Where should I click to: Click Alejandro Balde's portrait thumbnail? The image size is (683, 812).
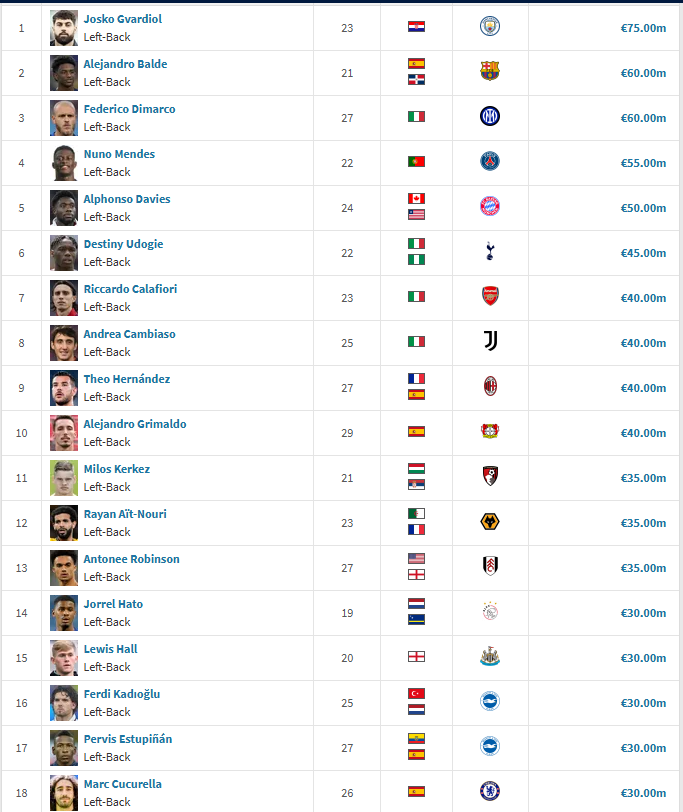(64, 73)
